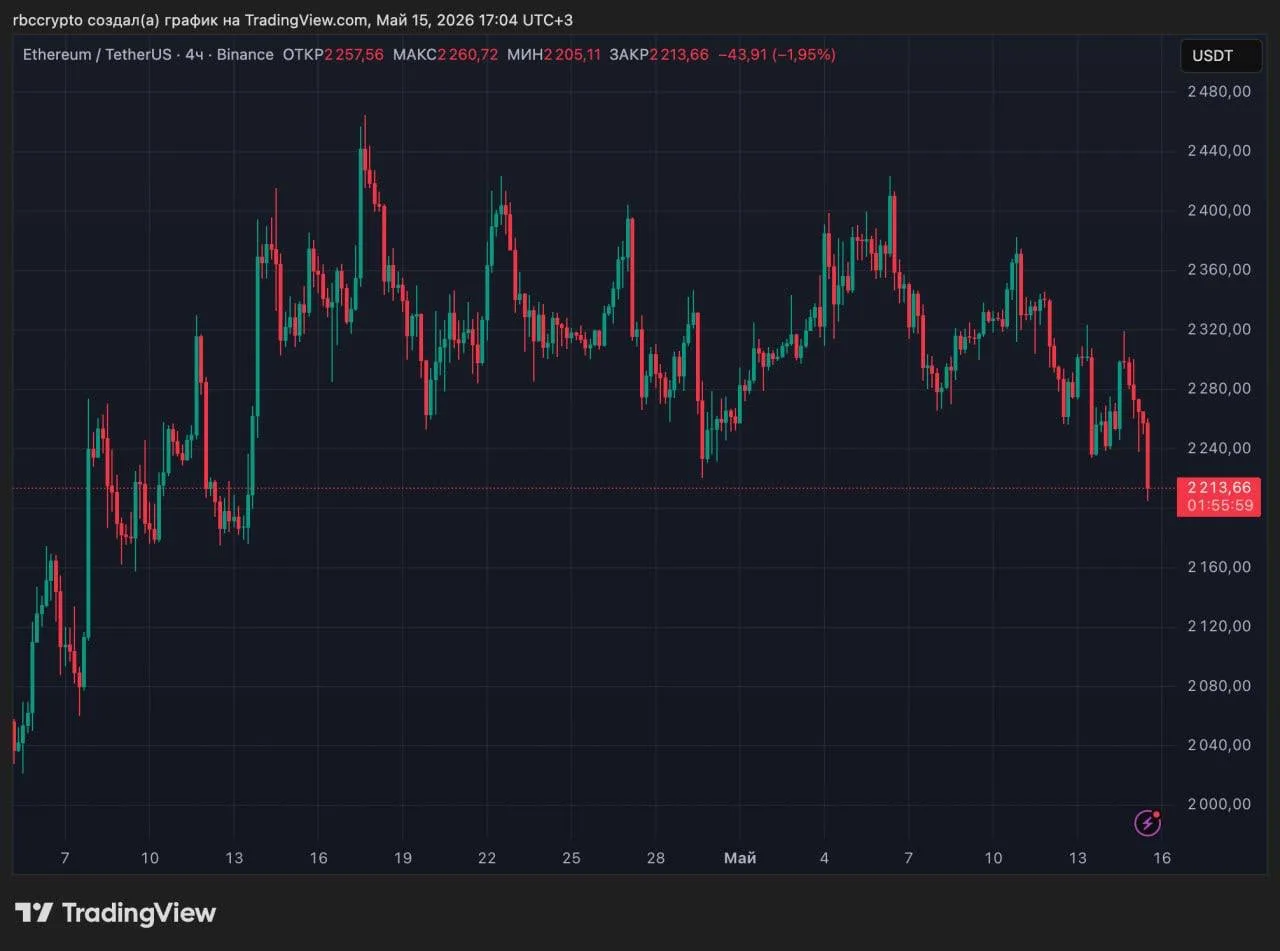This screenshot has width=1280, height=951.
Task: Click the price change −43,91 (−1,95%)
Action: pyautogui.click(x=776, y=54)
